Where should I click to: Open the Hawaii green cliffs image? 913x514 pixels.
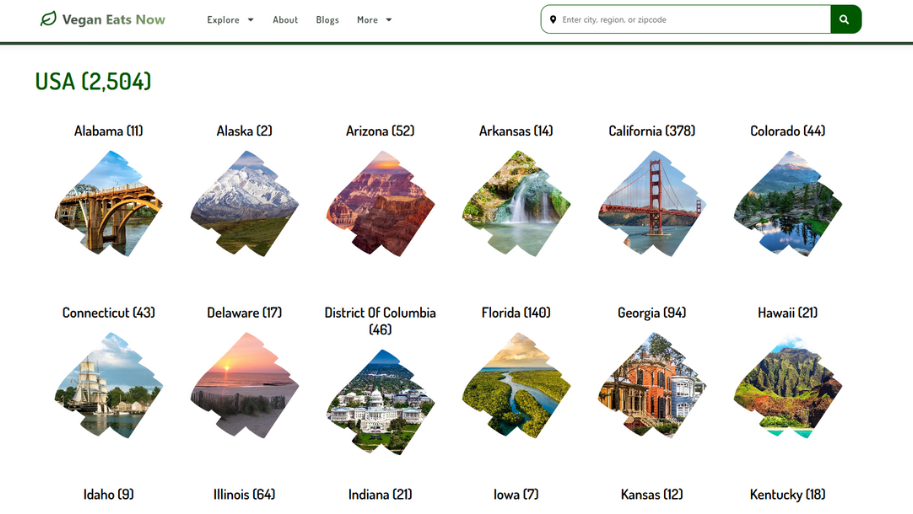pos(787,386)
